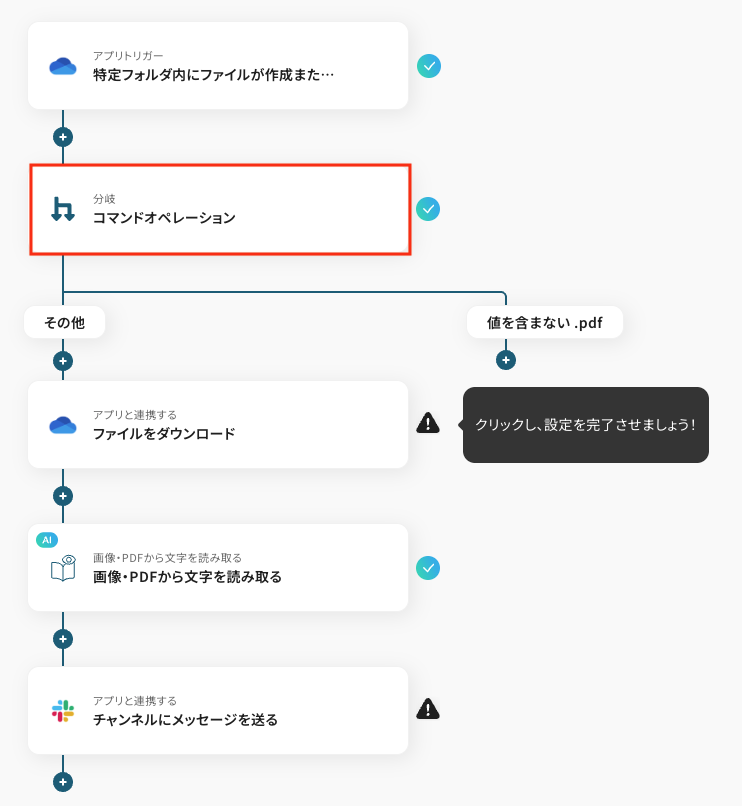This screenshot has width=742, height=806.
Task: Select the その他 branch label
Action: (x=64, y=323)
